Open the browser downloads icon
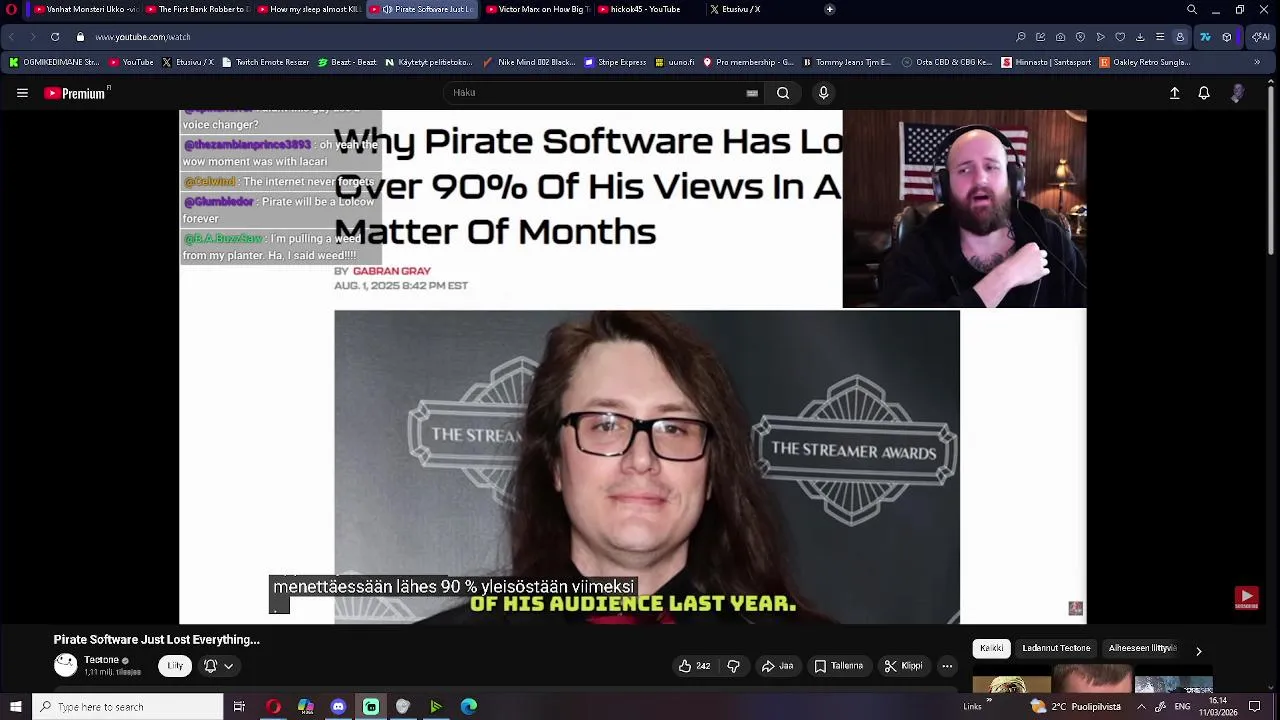Image resolution: width=1280 pixels, height=720 pixels. point(1140,37)
